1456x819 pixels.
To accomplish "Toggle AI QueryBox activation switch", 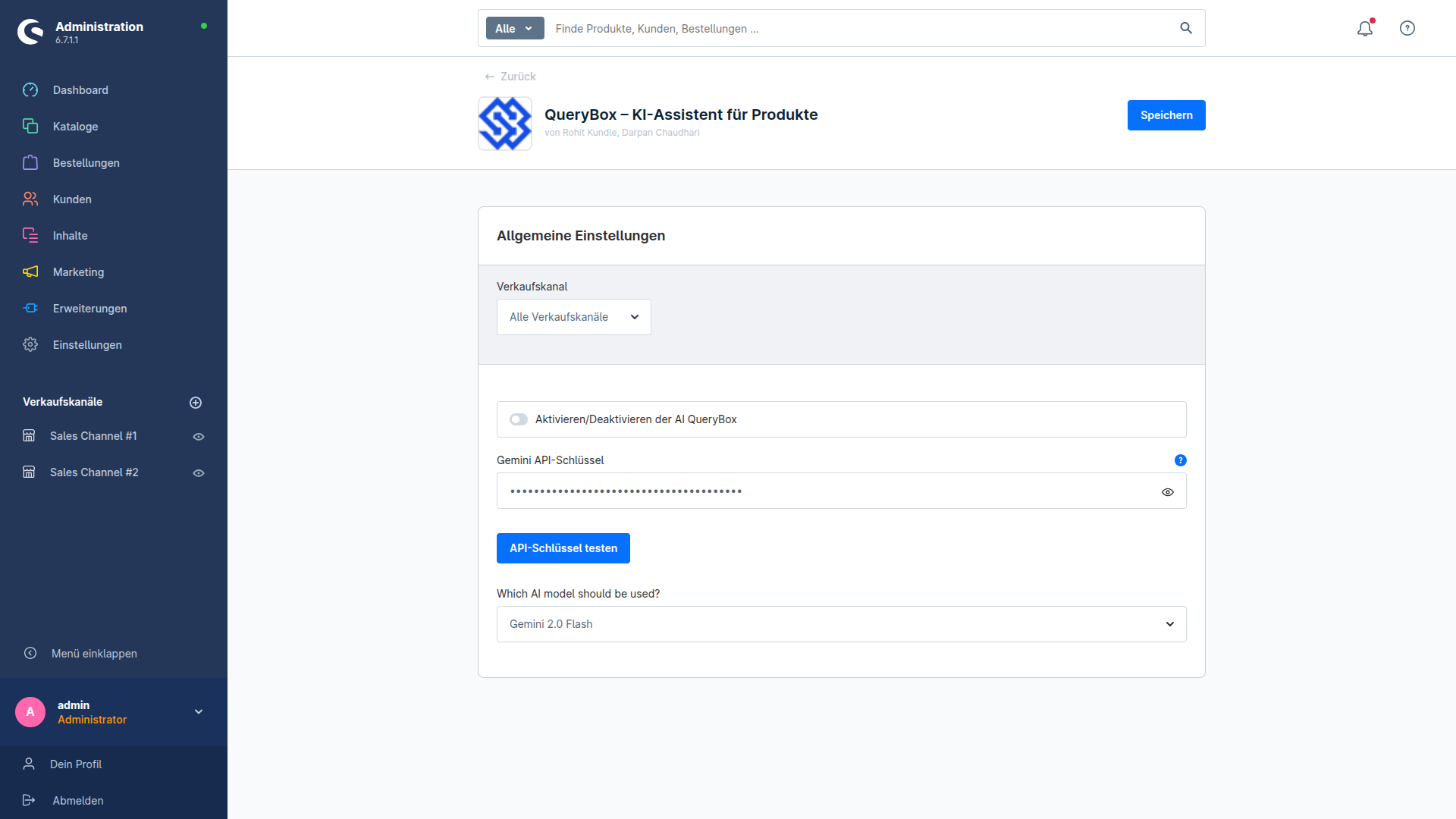I will (519, 419).
